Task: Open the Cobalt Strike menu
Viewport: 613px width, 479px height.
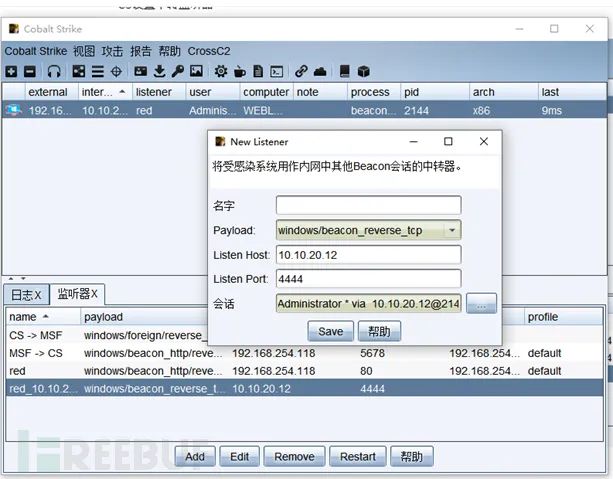Action: click(x=36, y=51)
